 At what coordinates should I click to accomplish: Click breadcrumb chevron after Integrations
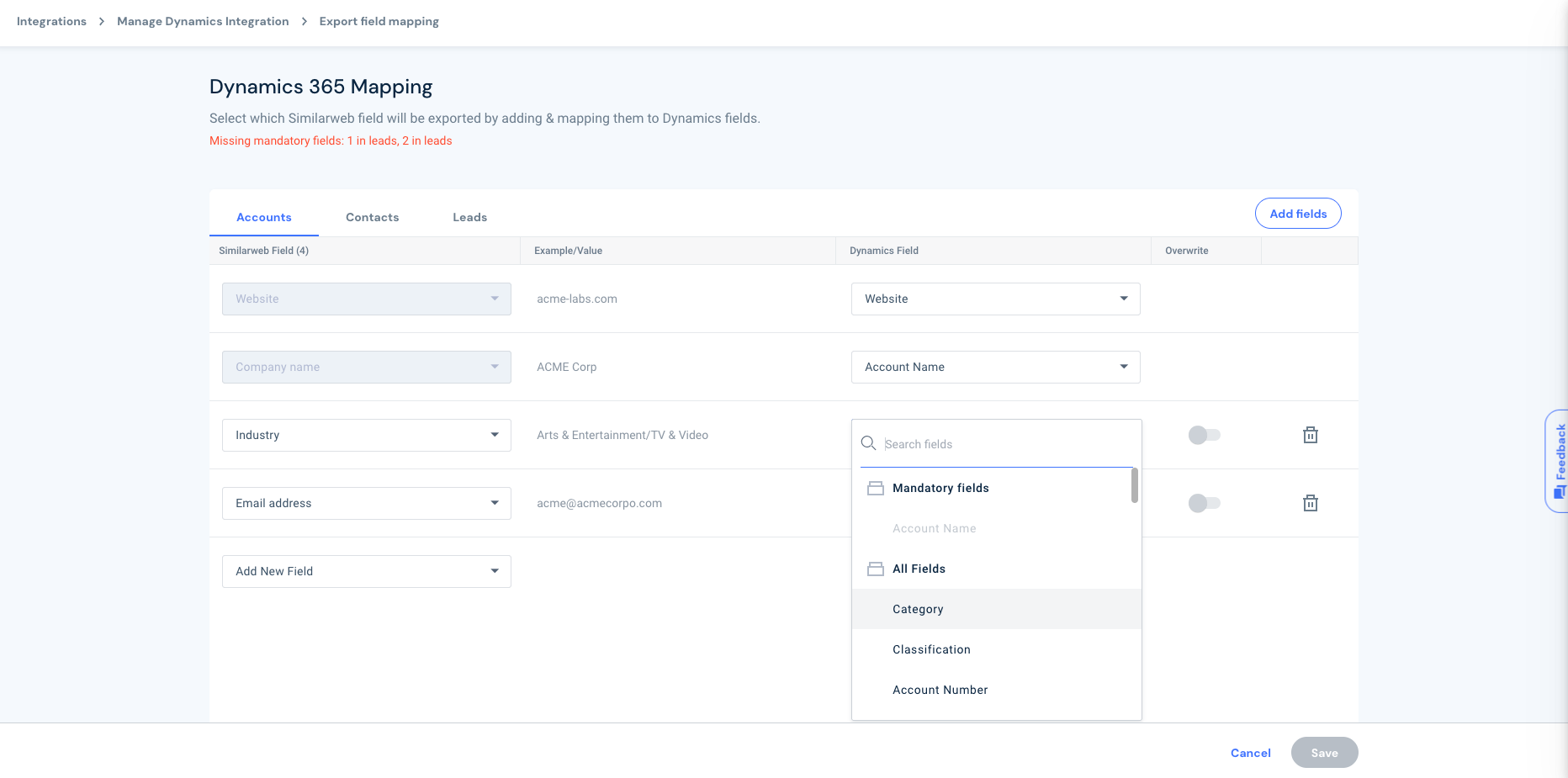102,21
